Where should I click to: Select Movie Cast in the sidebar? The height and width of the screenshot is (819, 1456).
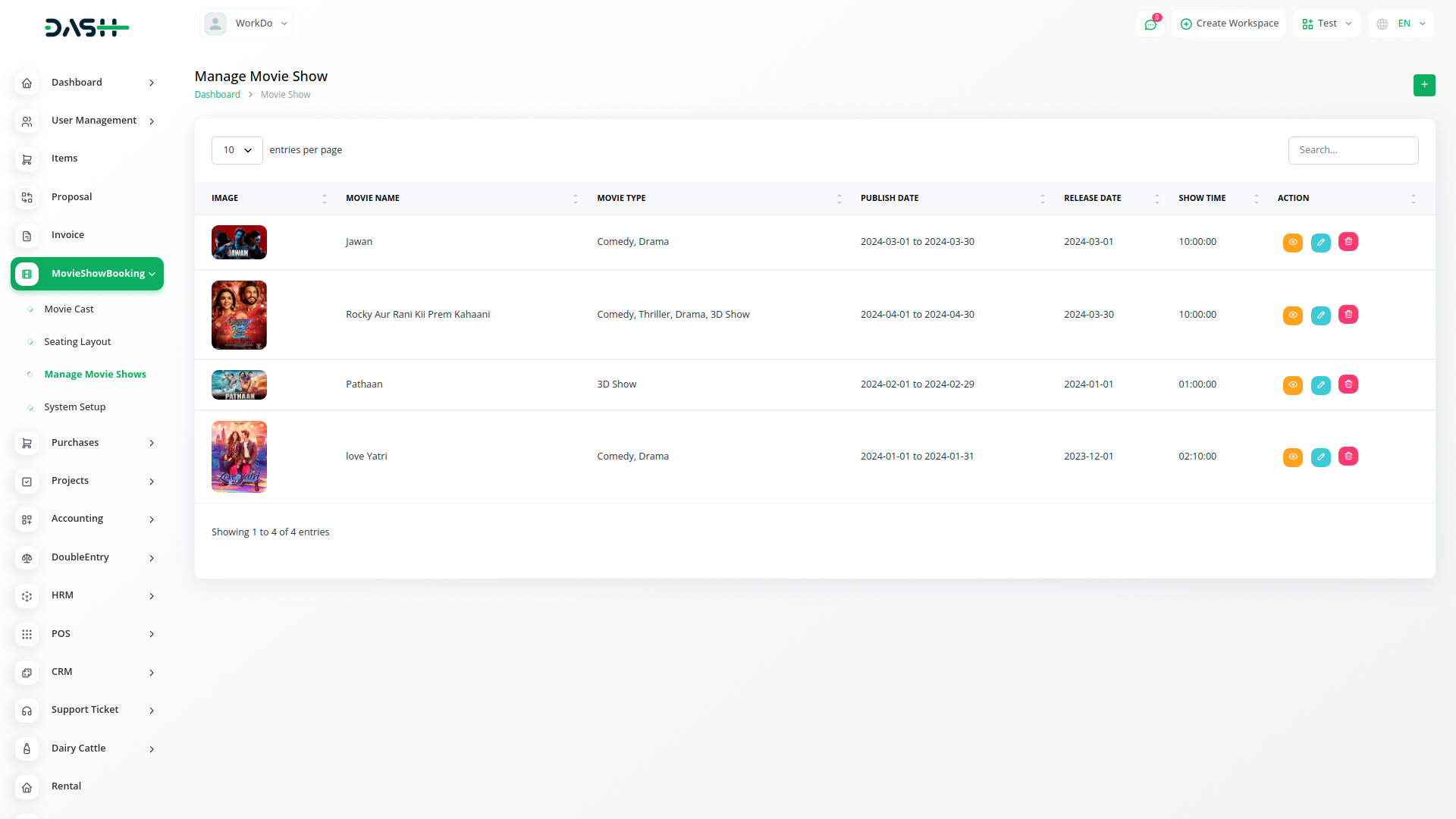(69, 309)
